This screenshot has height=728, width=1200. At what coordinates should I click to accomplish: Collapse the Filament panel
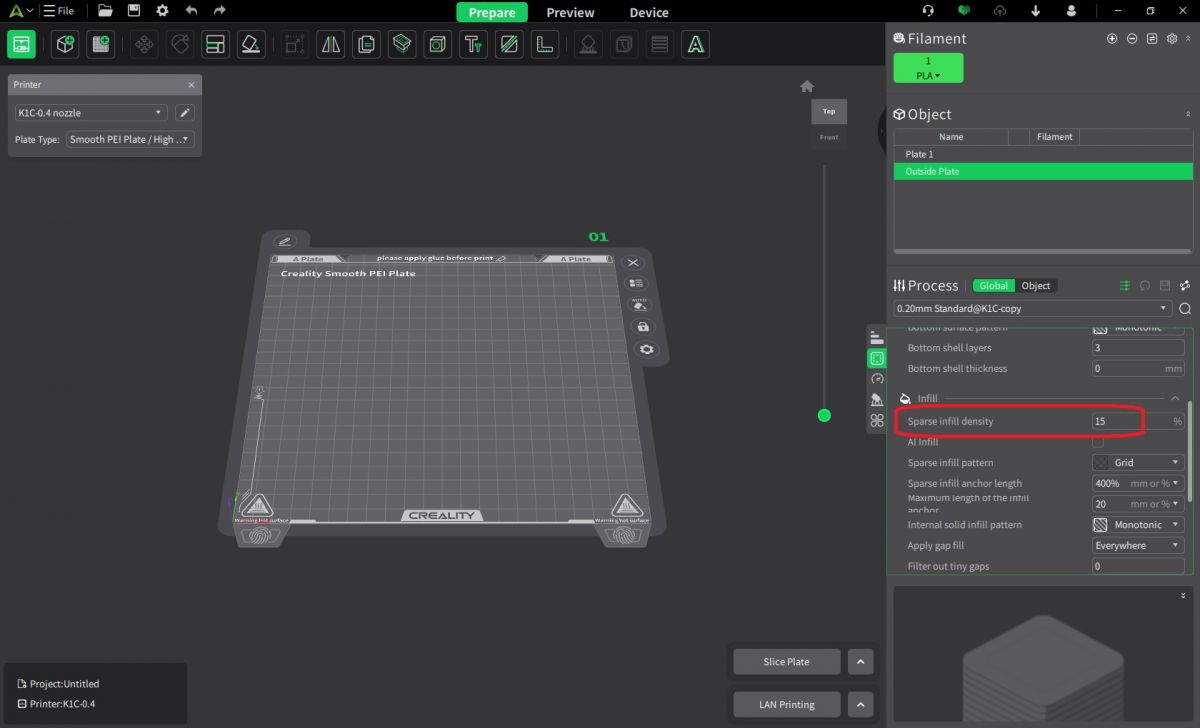[1188, 39]
